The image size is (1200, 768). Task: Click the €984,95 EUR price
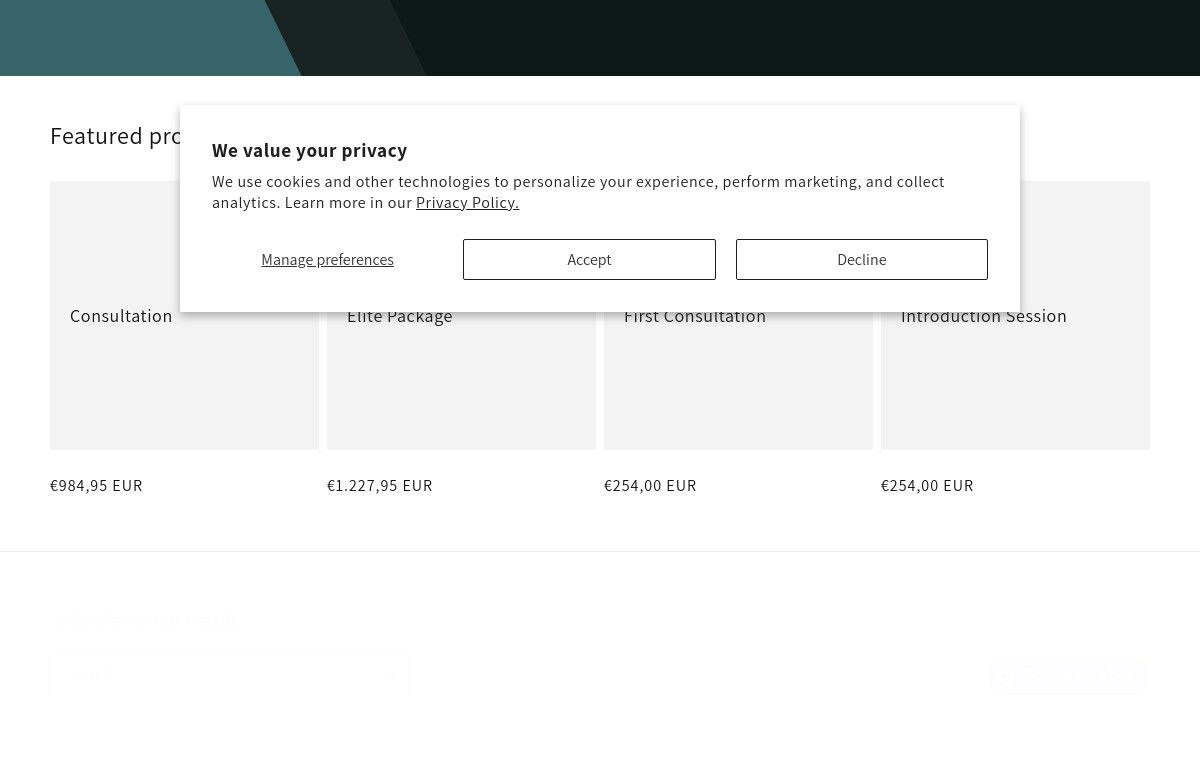(x=96, y=485)
